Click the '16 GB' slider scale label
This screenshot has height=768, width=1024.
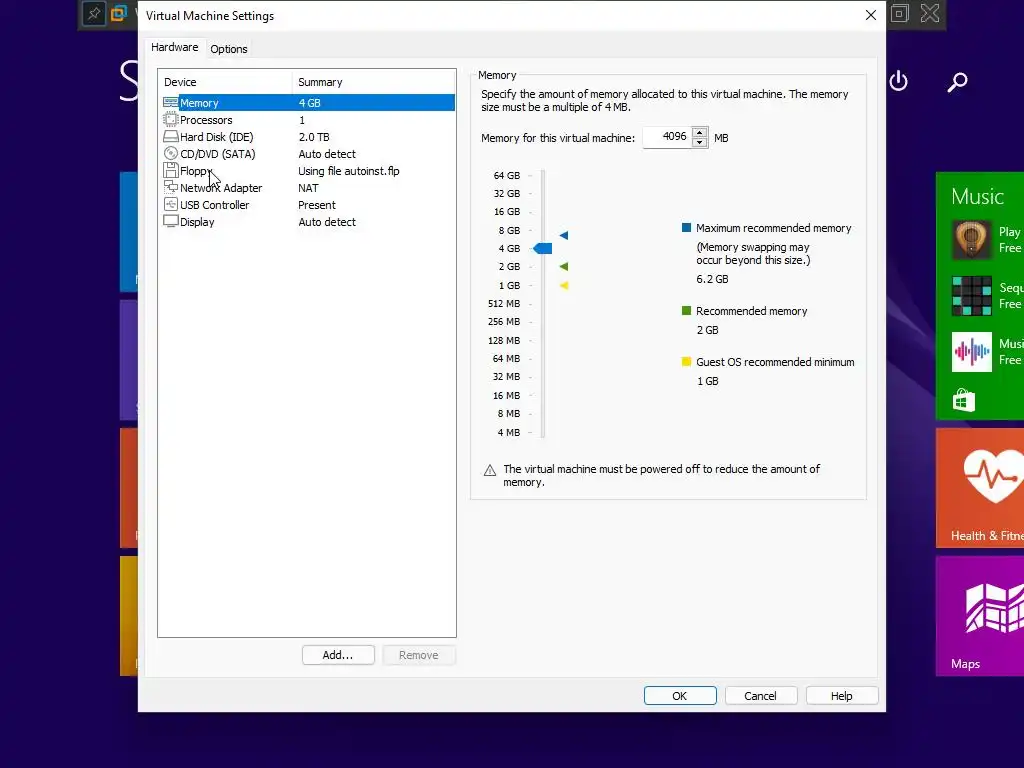click(507, 212)
